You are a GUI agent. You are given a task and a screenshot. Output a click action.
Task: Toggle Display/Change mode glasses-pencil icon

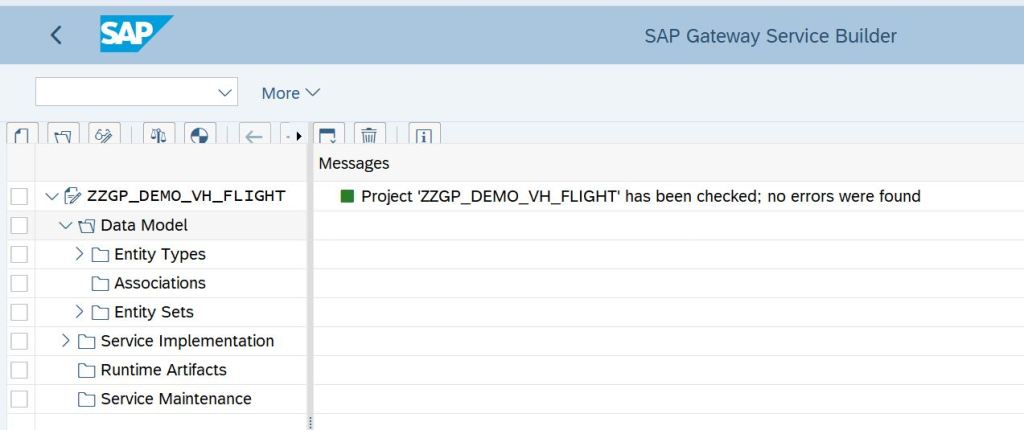tap(104, 135)
